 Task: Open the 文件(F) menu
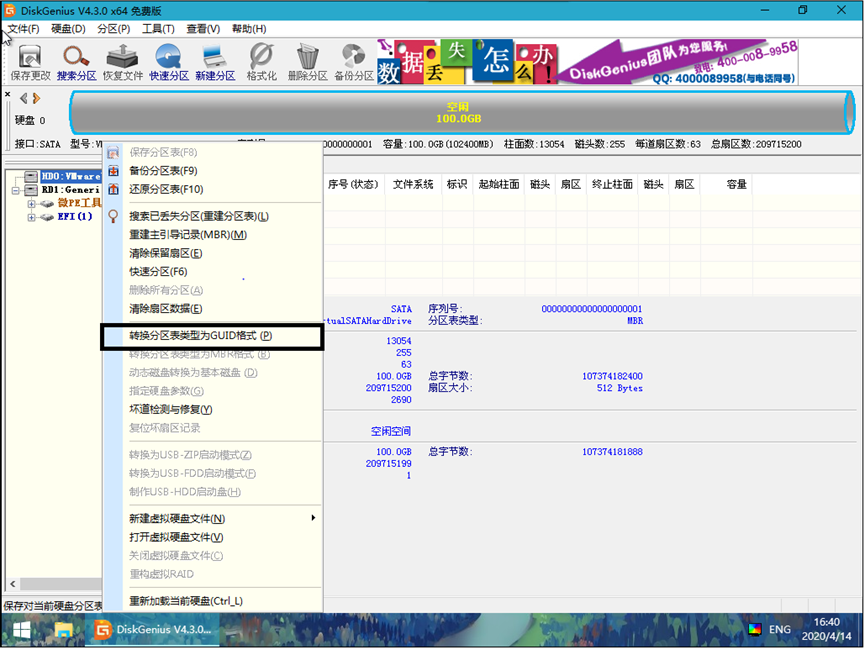(x=23, y=29)
